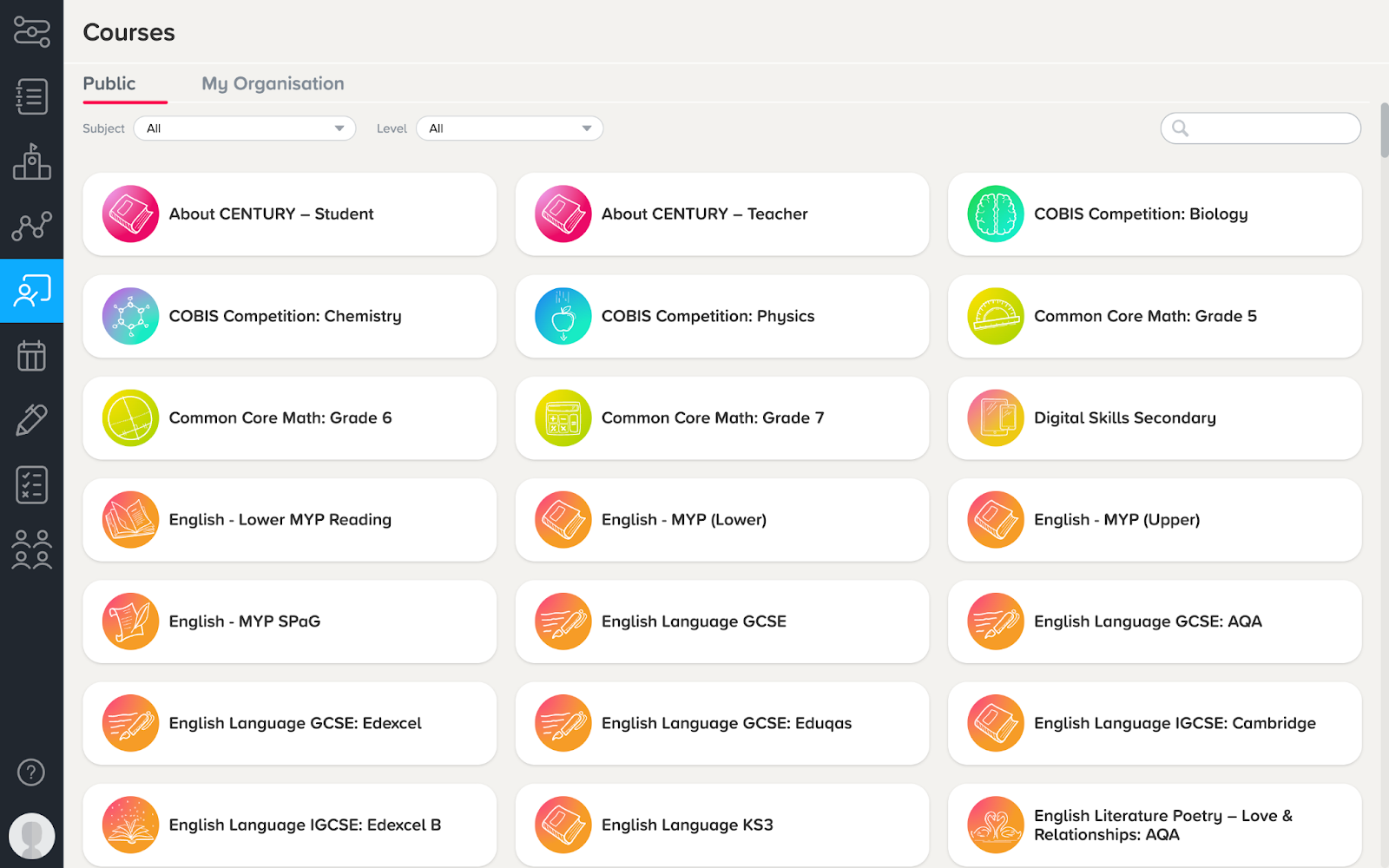
Task: Focus the course search field
Action: pyautogui.click(x=1261, y=128)
